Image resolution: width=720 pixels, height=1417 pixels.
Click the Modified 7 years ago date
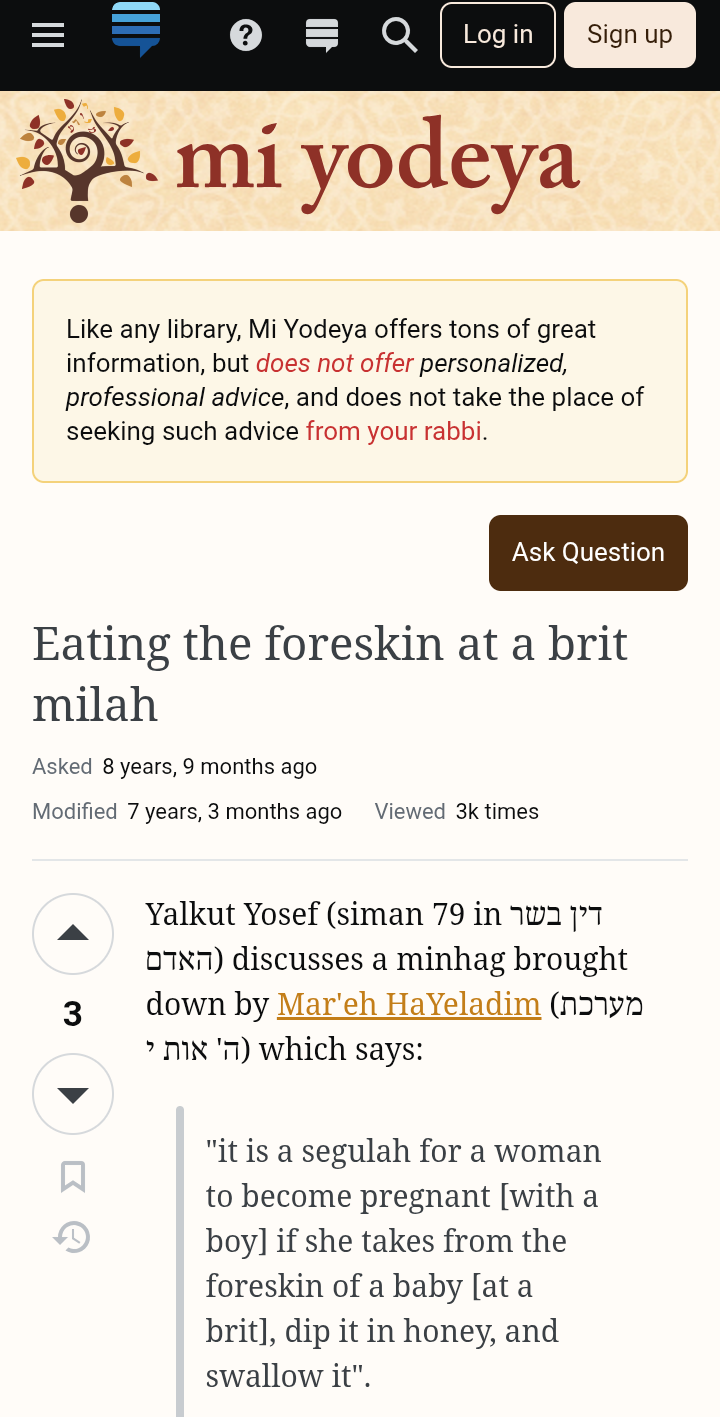click(234, 812)
